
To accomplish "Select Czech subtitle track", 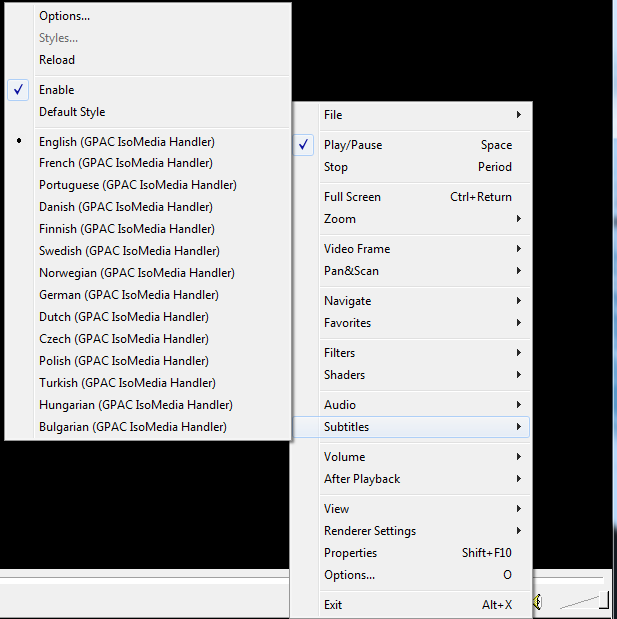I will click(x=148, y=339).
